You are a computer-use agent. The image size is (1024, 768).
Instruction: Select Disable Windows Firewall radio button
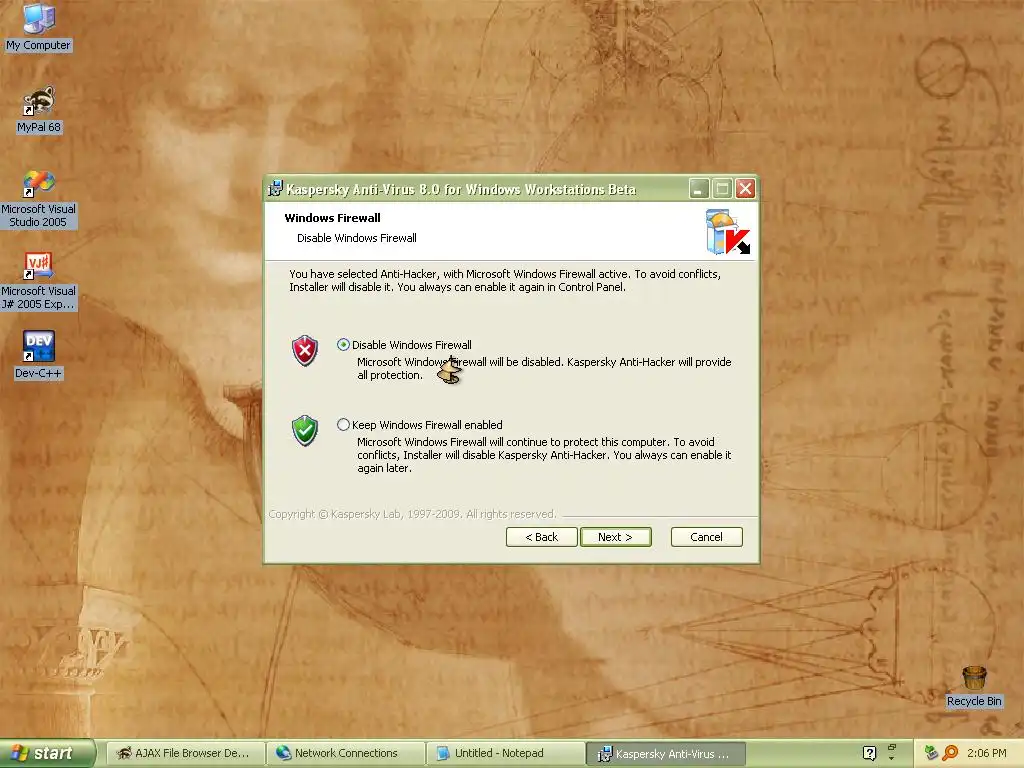pos(344,345)
